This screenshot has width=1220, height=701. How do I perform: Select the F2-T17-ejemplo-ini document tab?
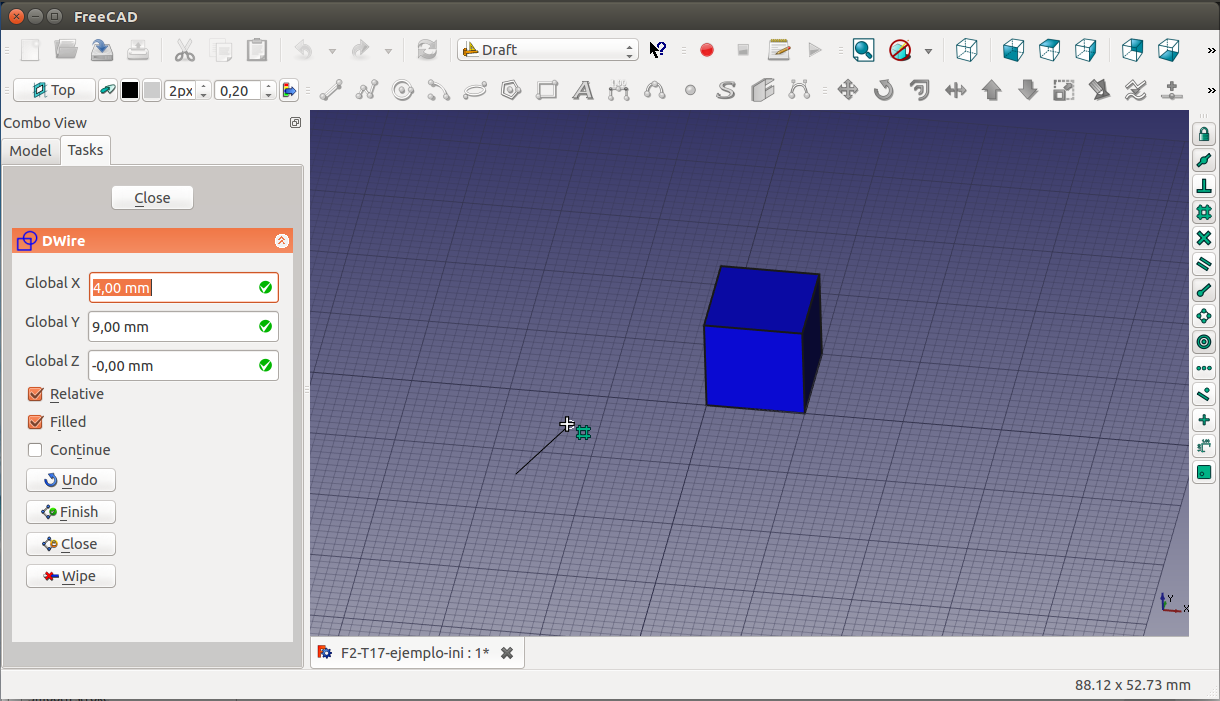[x=414, y=653]
